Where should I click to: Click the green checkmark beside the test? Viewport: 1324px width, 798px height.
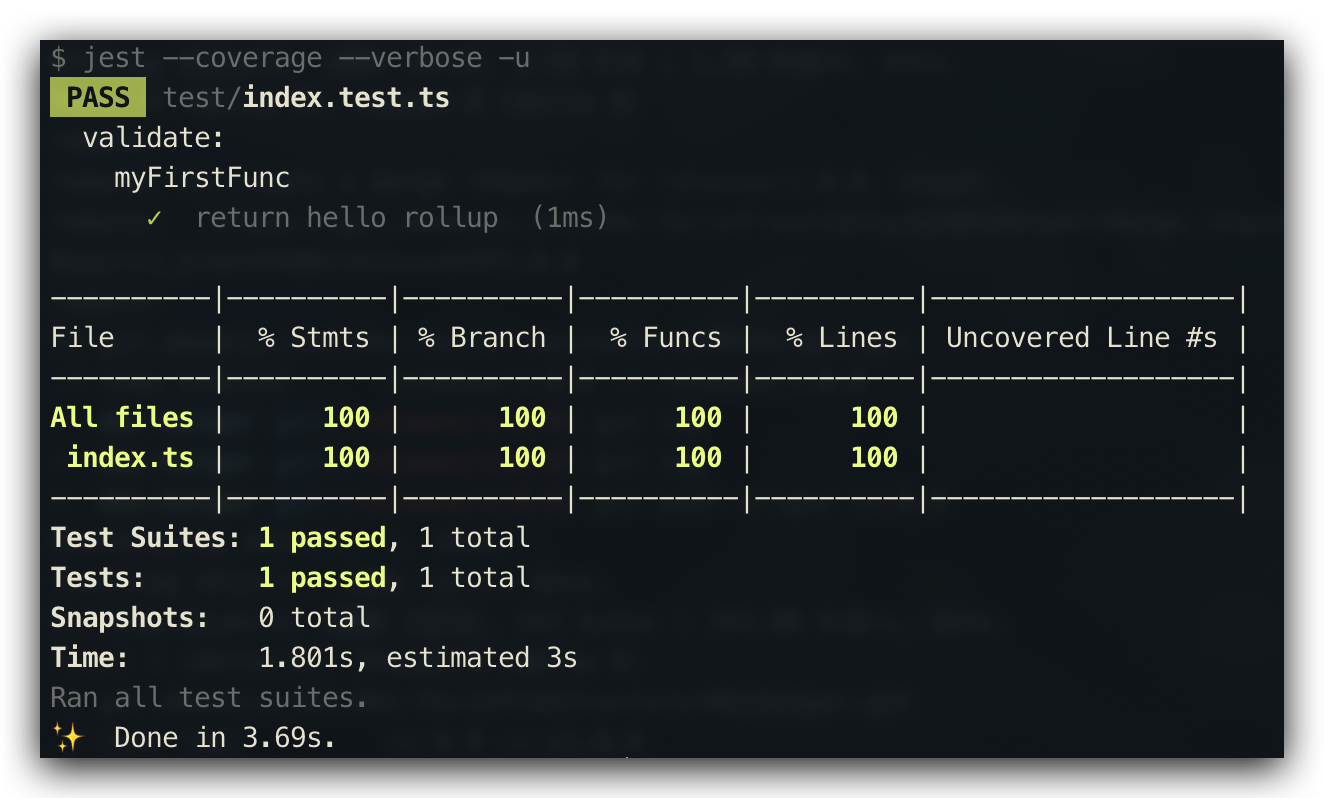[154, 218]
